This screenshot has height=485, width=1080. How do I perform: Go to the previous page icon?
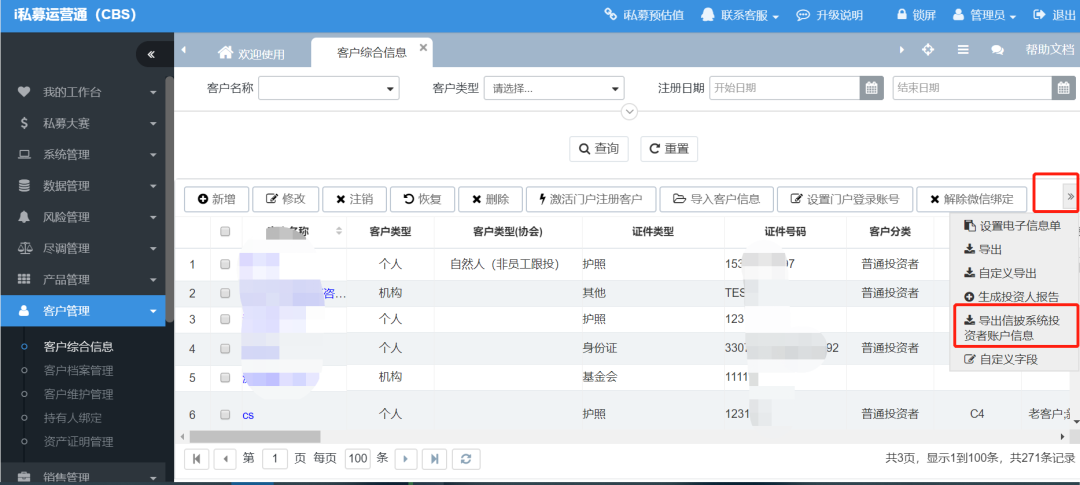(x=225, y=459)
